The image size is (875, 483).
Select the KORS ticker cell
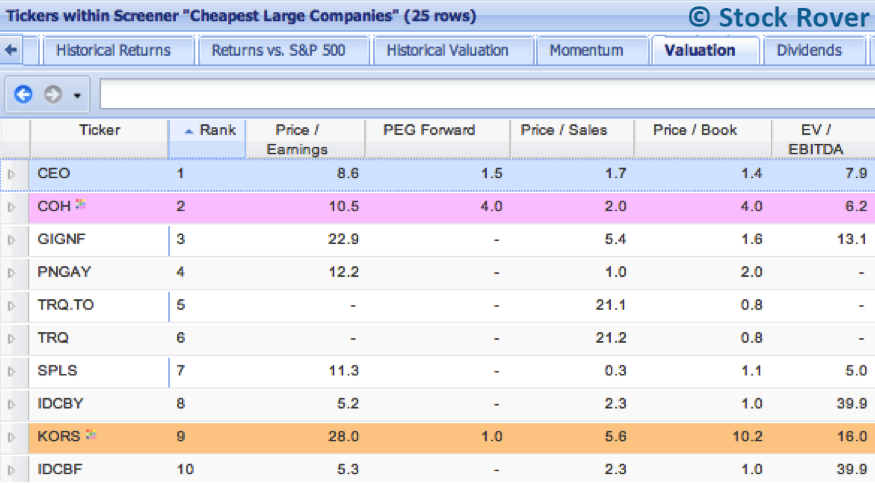[99, 437]
